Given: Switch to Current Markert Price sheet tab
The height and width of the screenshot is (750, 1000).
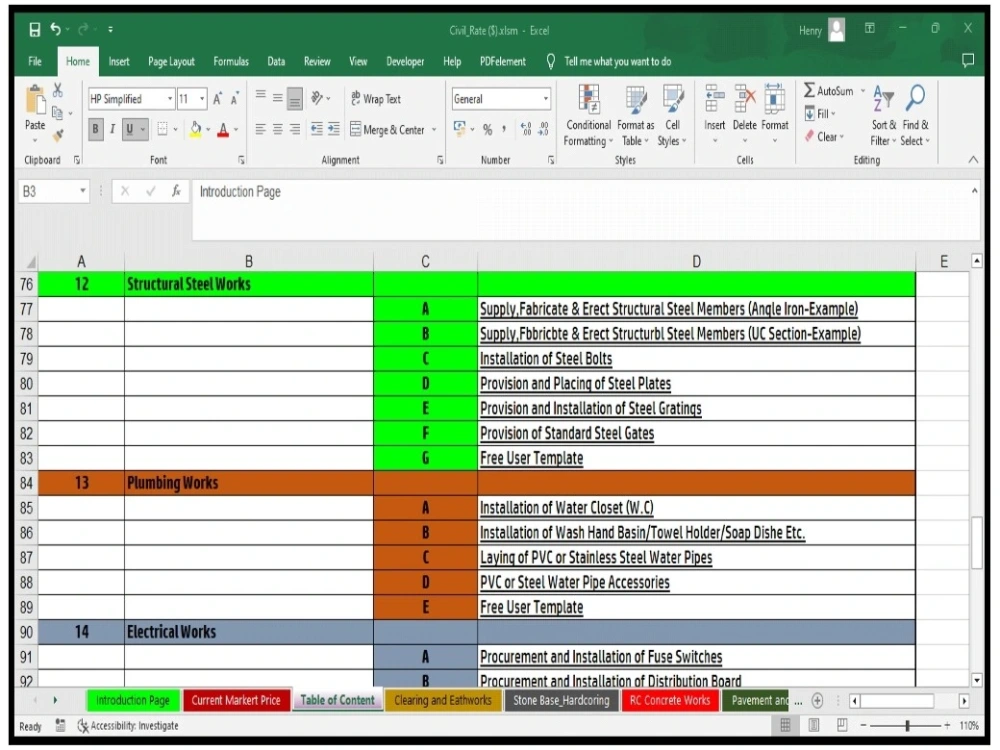Looking at the screenshot, I should coord(236,700).
